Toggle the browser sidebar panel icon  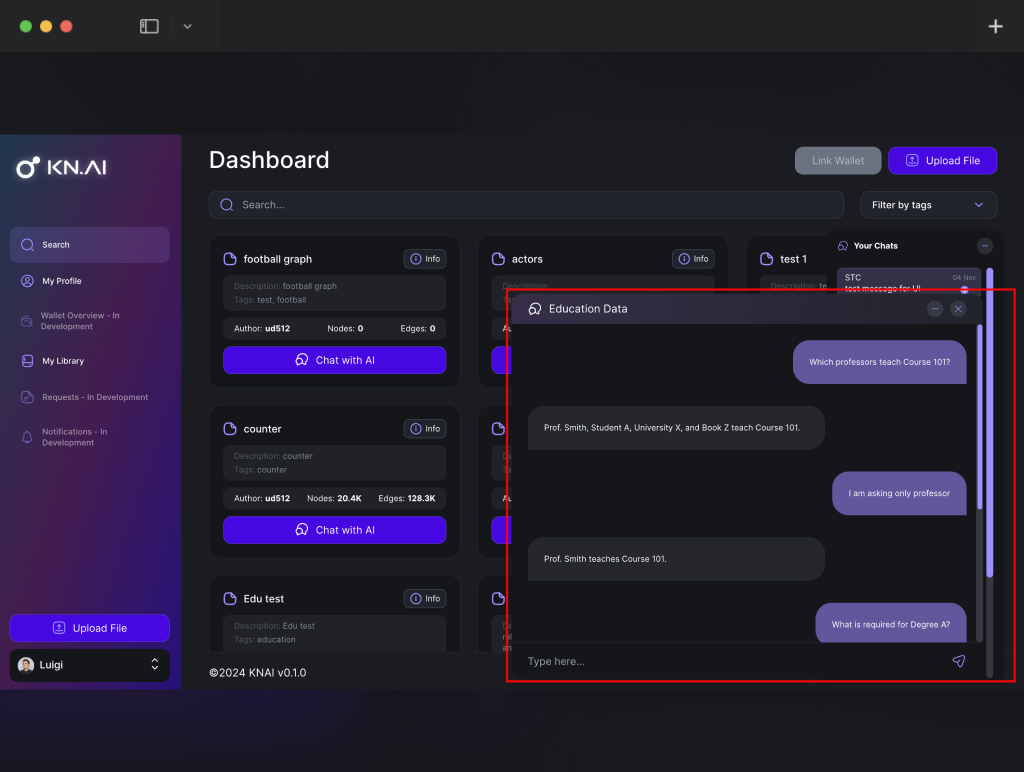coord(149,26)
